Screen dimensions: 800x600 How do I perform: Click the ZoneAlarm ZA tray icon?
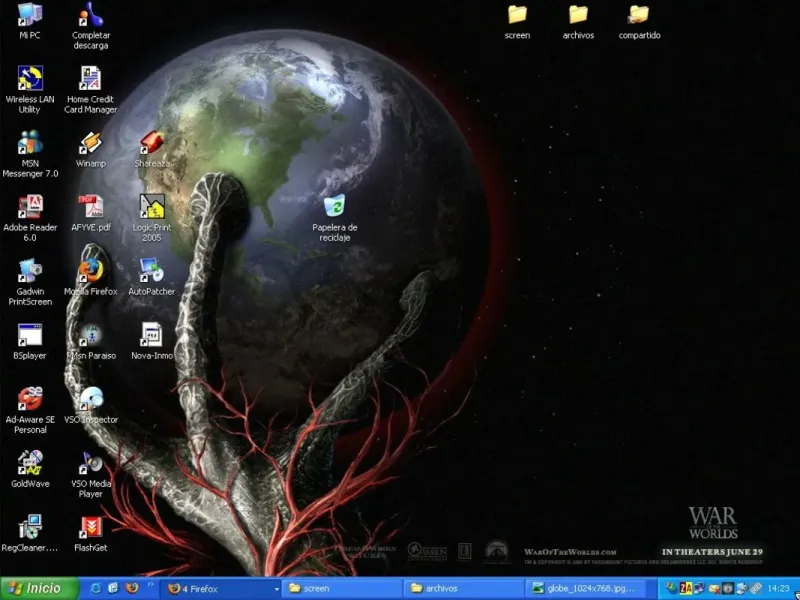tap(686, 588)
